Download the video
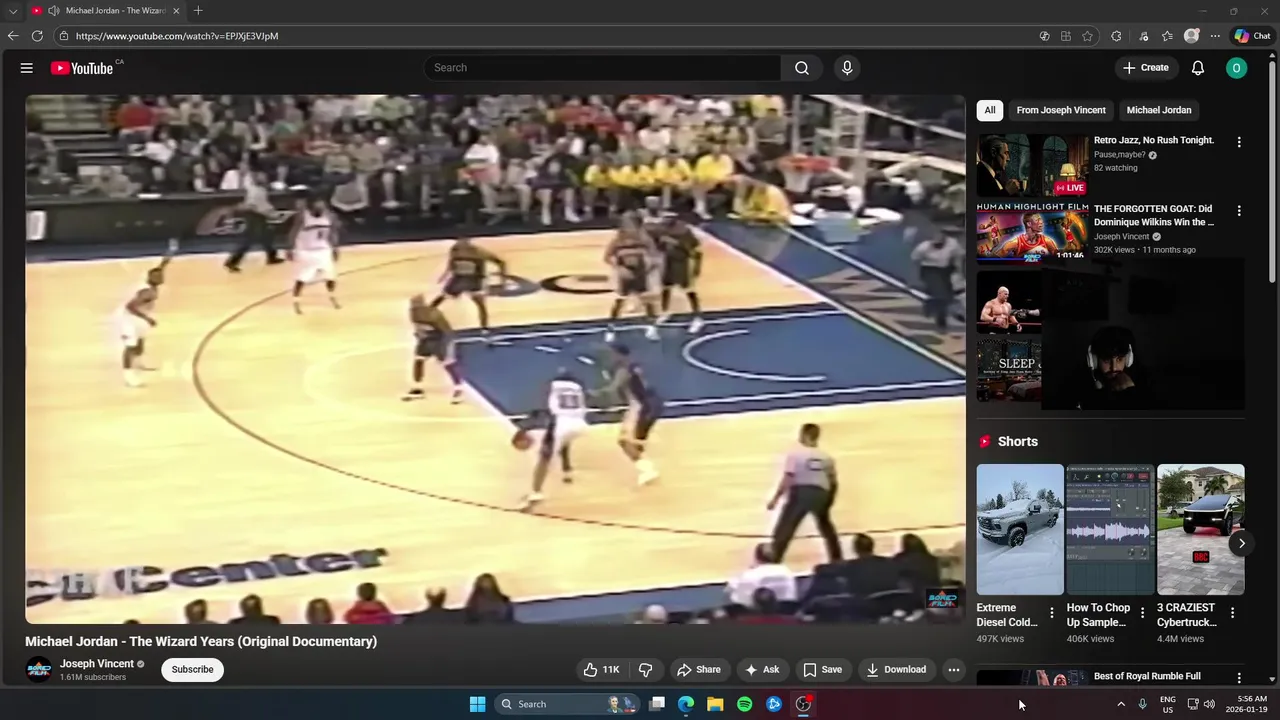This screenshot has width=1280, height=720. [x=896, y=669]
